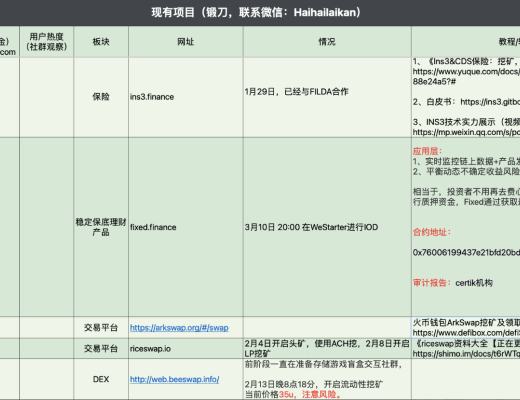Click the 审计报告: certik机构 line
This screenshot has width=520, height=400.
click(453, 283)
